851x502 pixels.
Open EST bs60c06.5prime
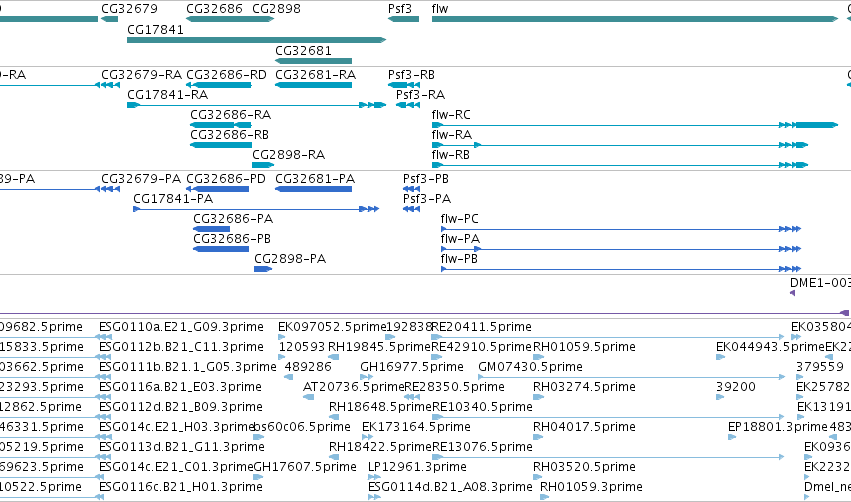click(302, 427)
